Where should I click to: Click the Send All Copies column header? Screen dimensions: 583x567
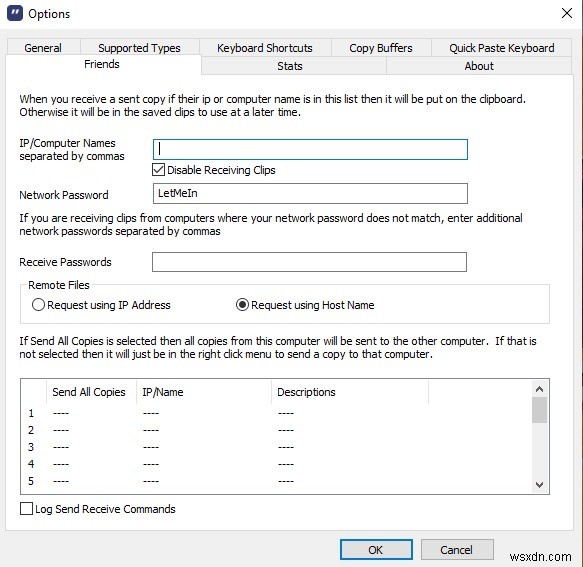(91, 392)
